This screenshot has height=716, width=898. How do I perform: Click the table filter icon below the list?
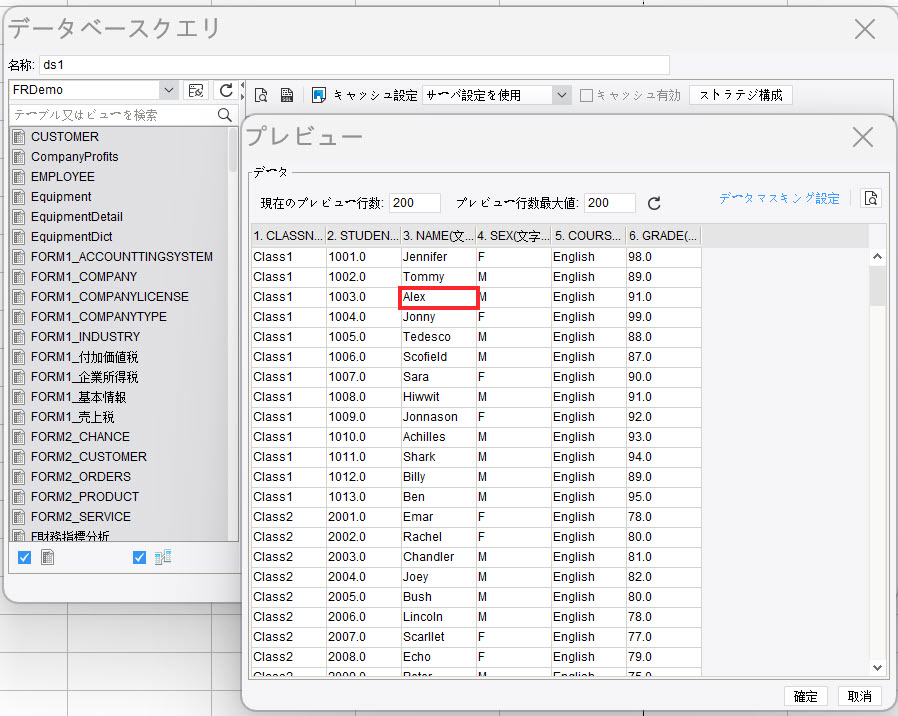click(48, 557)
